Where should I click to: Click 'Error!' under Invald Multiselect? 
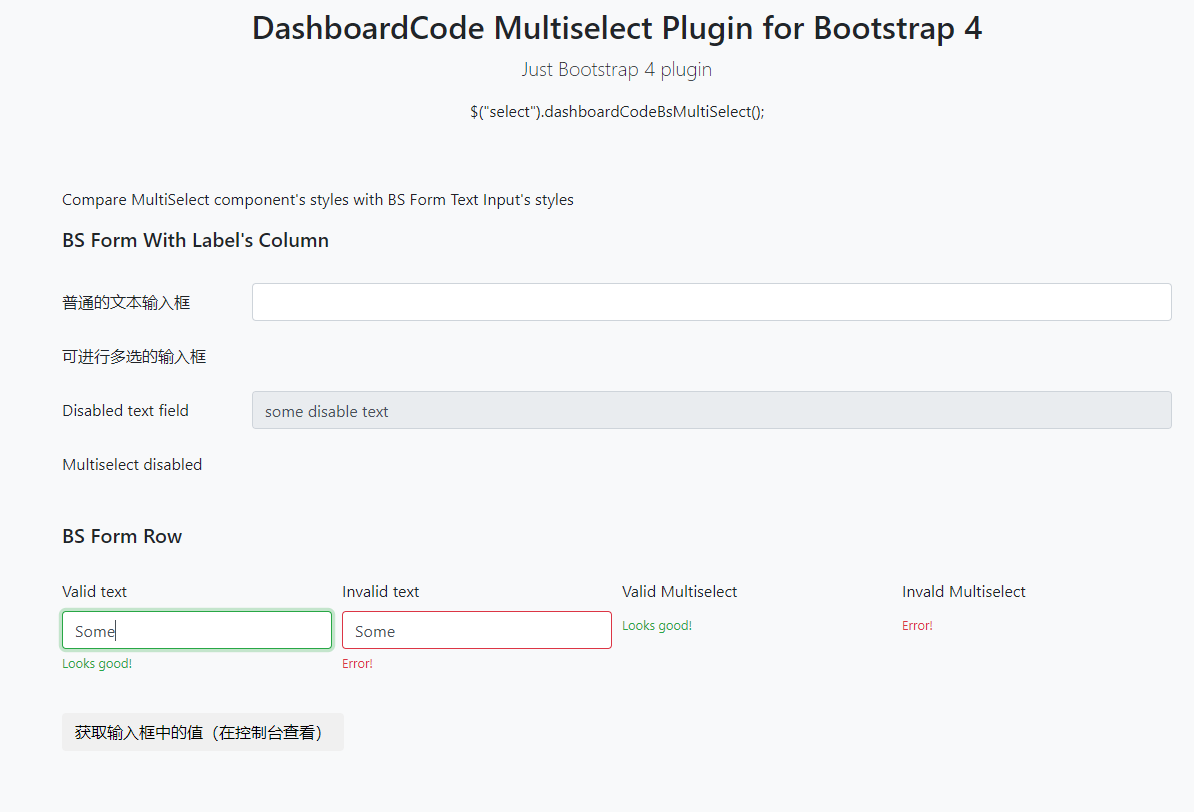pyautogui.click(x=918, y=625)
